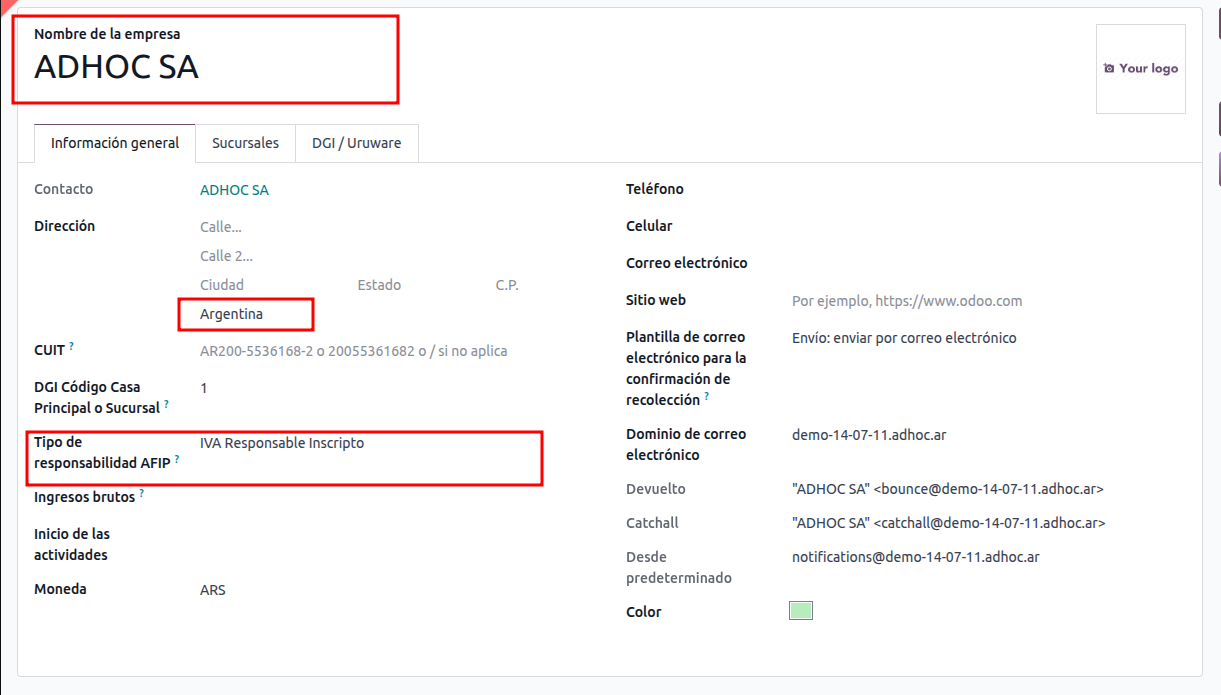Click the Dominio de correo electrónico value
The height and width of the screenshot is (695, 1221).
(x=868, y=435)
